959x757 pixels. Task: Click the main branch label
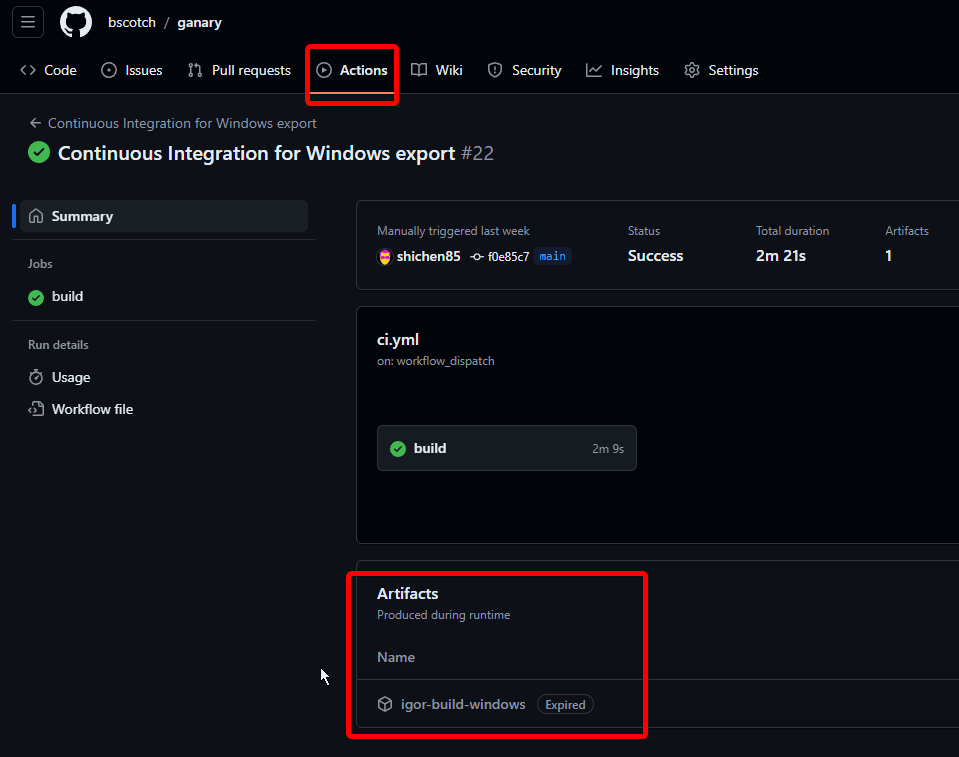[x=552, y=256]
